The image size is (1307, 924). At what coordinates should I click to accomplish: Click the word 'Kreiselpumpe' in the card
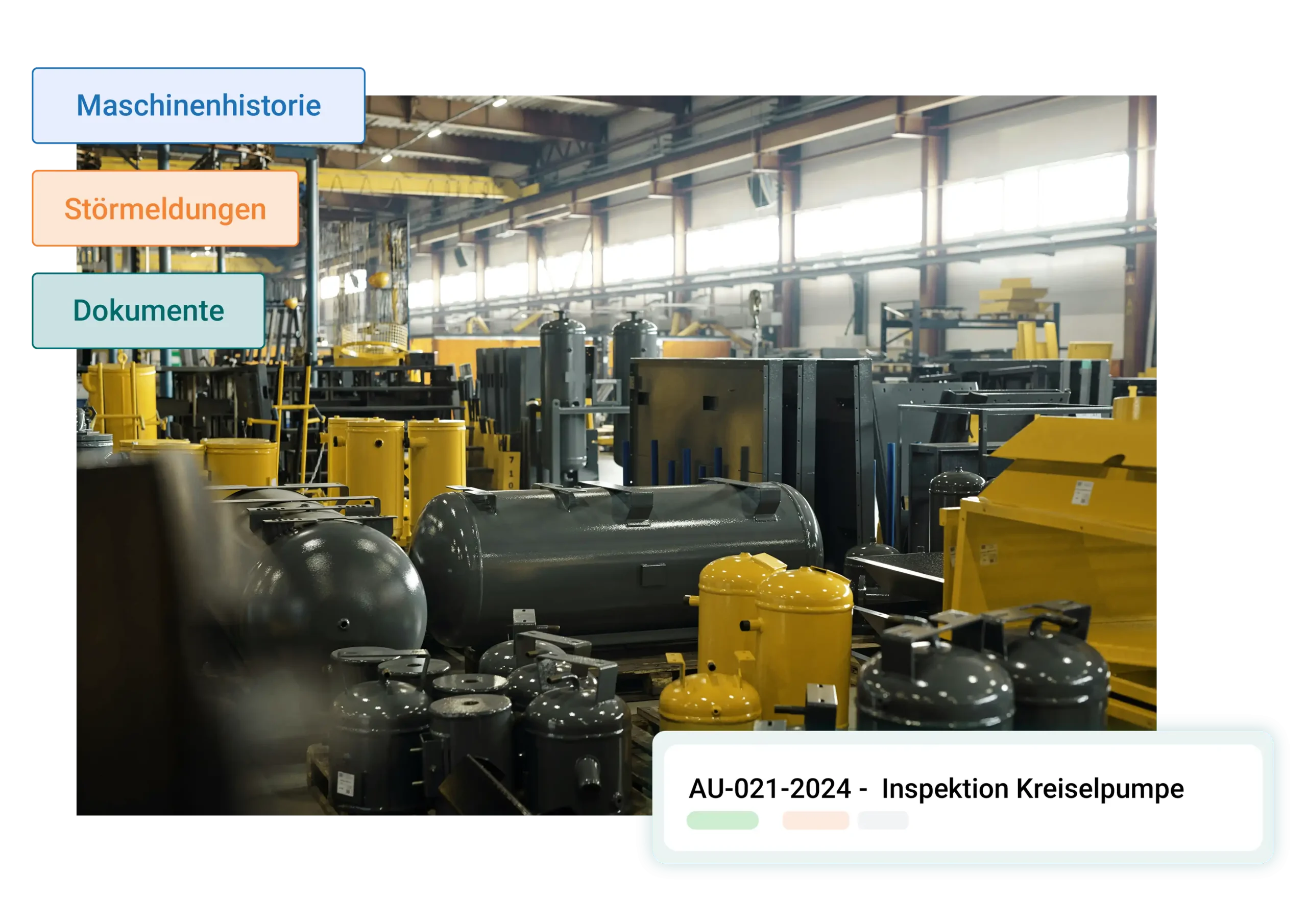pos(1100,789)
